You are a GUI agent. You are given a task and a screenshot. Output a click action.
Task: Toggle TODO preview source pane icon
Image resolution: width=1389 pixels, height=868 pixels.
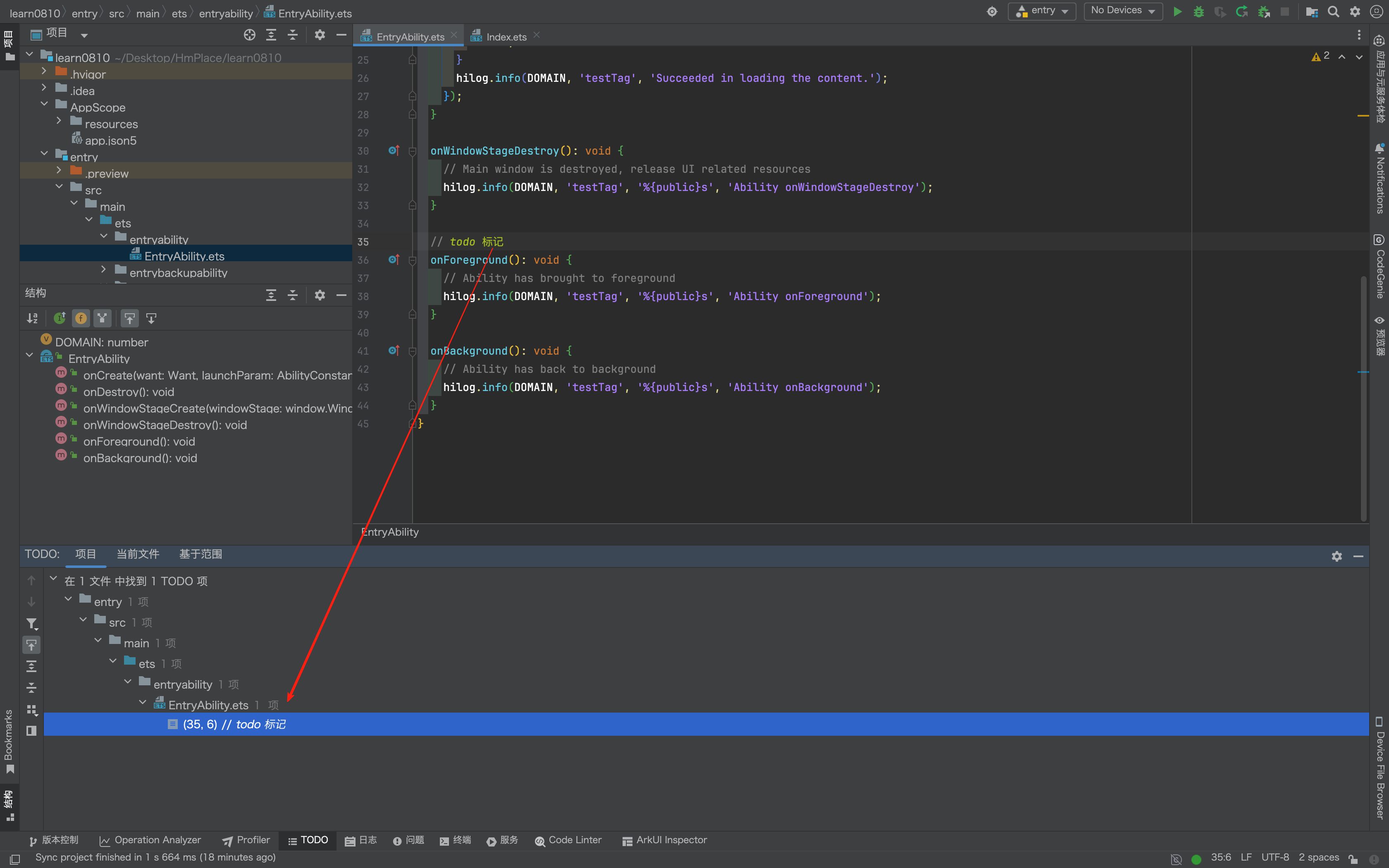[31, 731]
